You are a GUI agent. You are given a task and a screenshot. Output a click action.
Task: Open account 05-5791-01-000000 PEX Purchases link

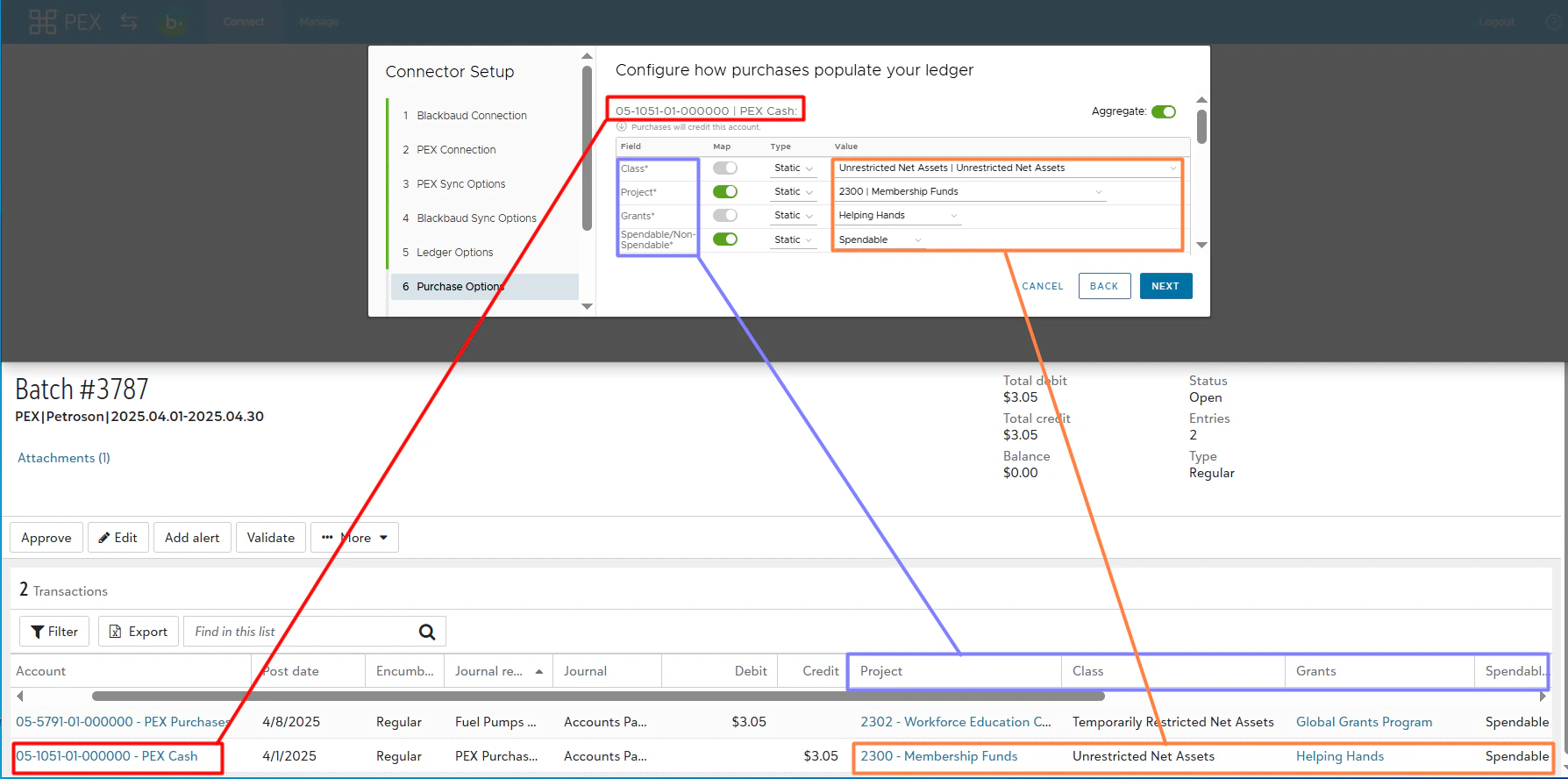(123, 722)
